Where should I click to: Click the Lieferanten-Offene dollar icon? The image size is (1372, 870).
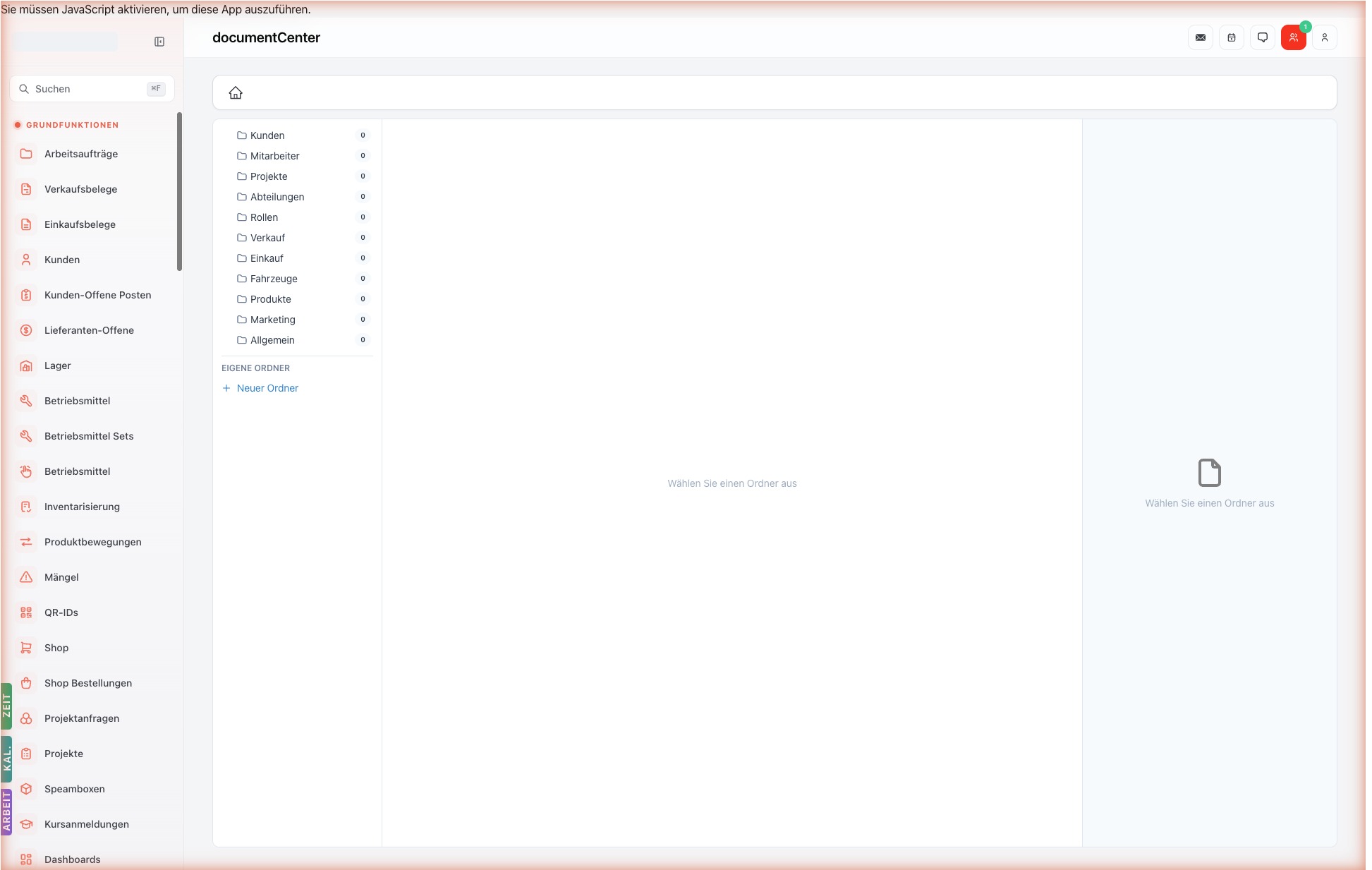click(x=26, y=330)
